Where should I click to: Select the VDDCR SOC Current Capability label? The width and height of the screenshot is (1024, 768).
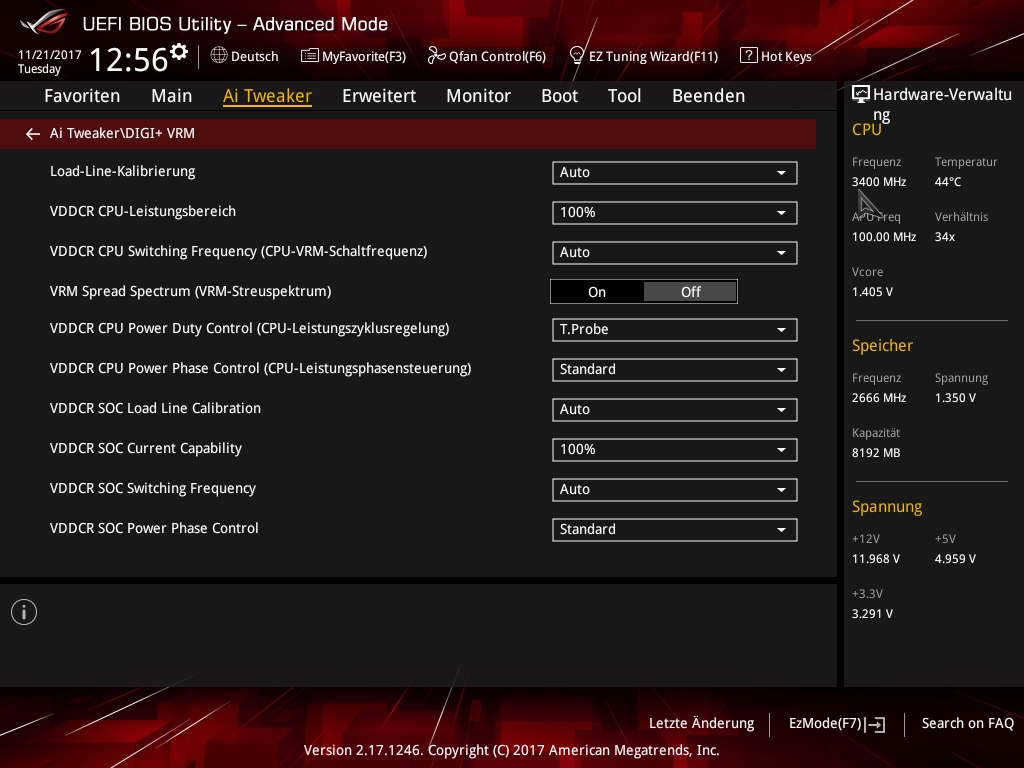coord(146,449)
